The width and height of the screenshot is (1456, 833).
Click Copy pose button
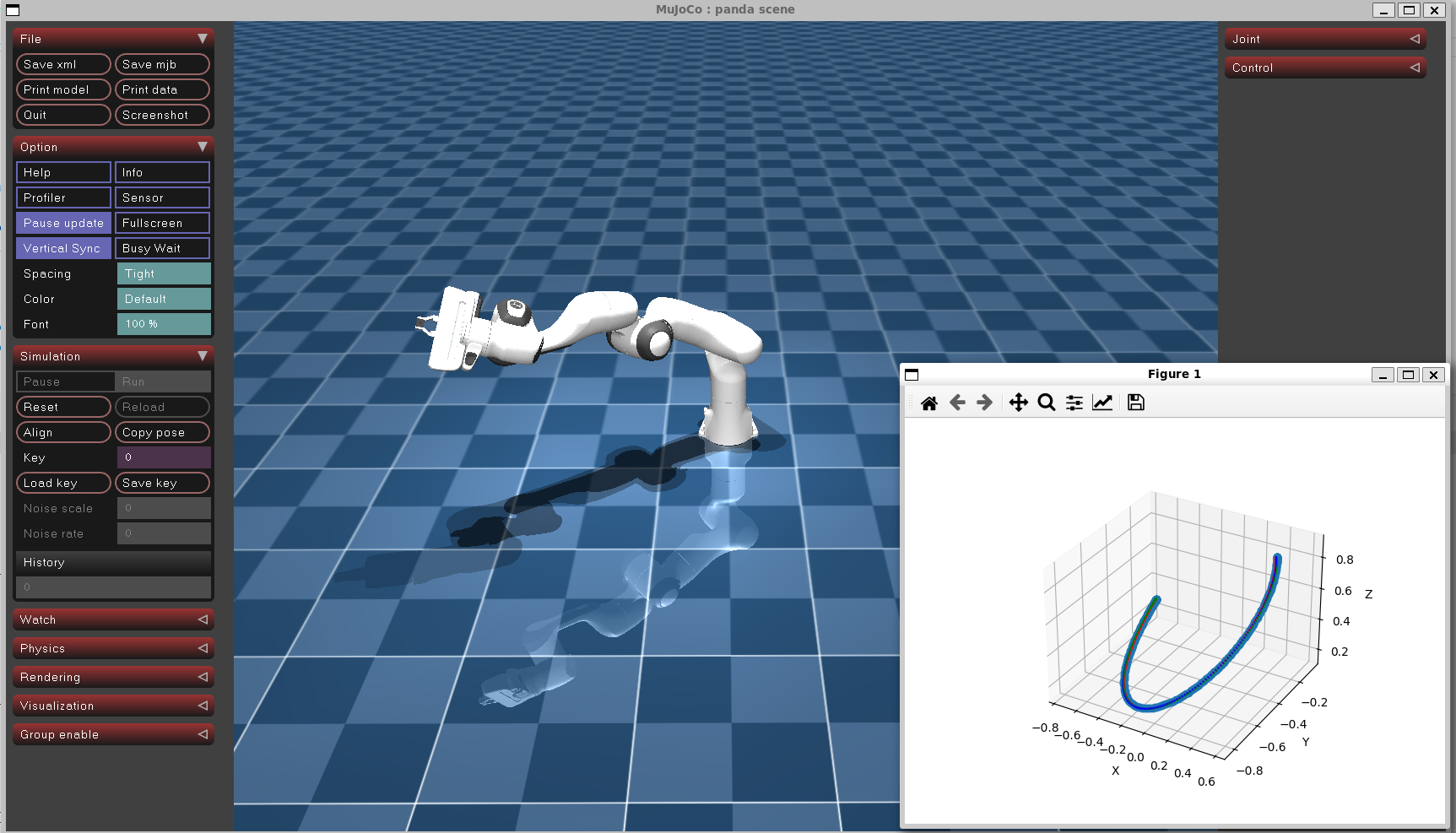(162, 432)
